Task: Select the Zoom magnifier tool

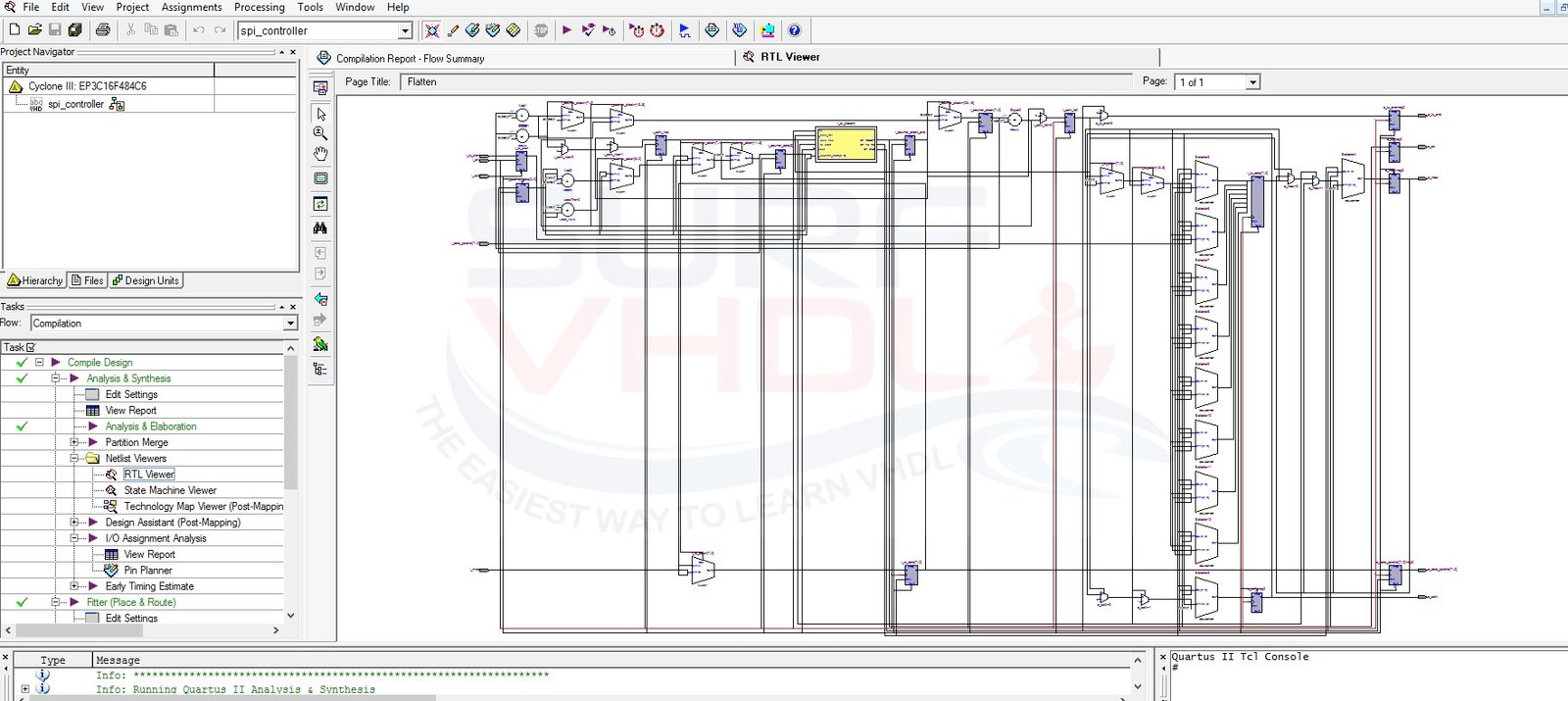Action: pos(320,133)
